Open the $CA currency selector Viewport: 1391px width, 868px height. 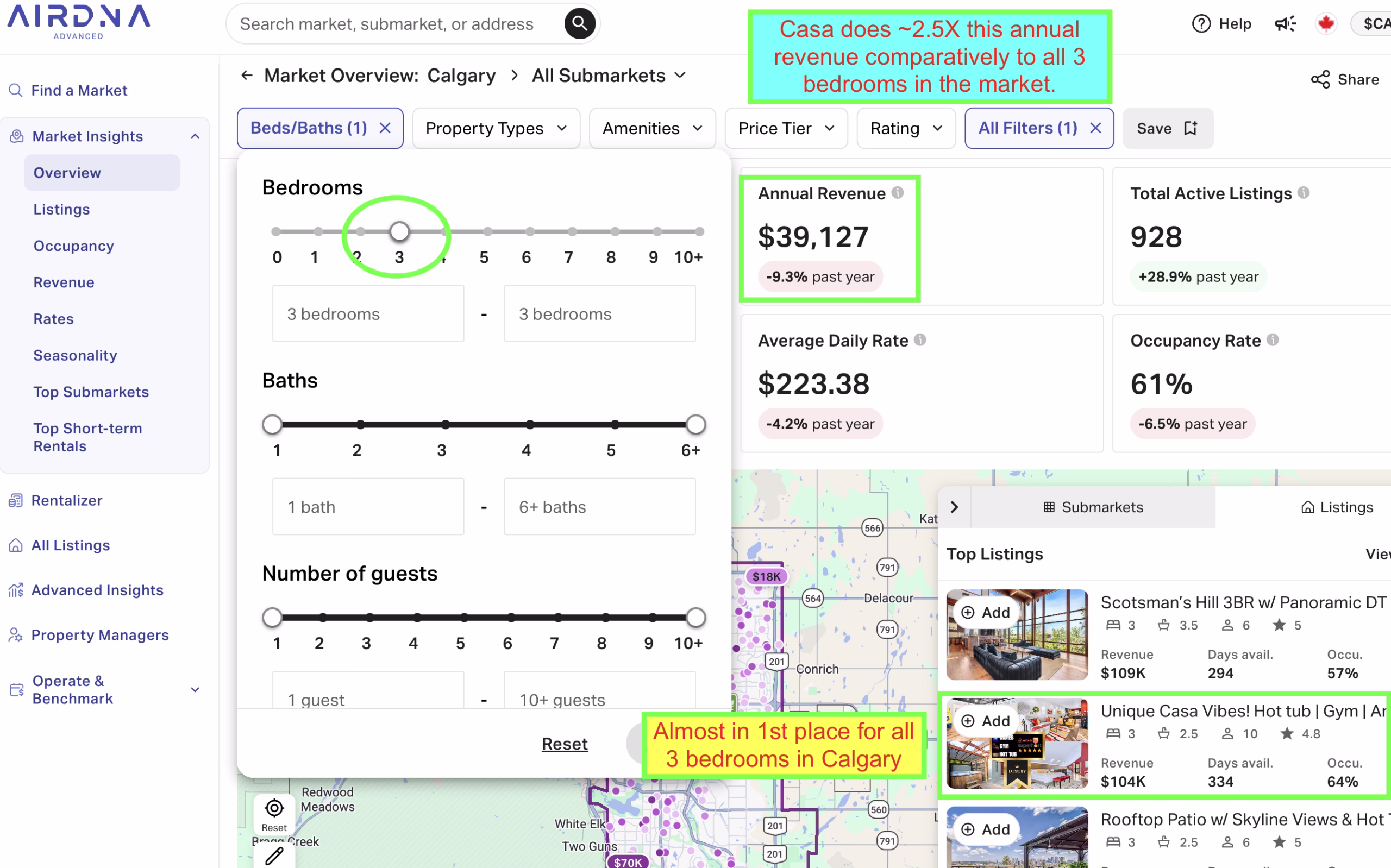1373,23
